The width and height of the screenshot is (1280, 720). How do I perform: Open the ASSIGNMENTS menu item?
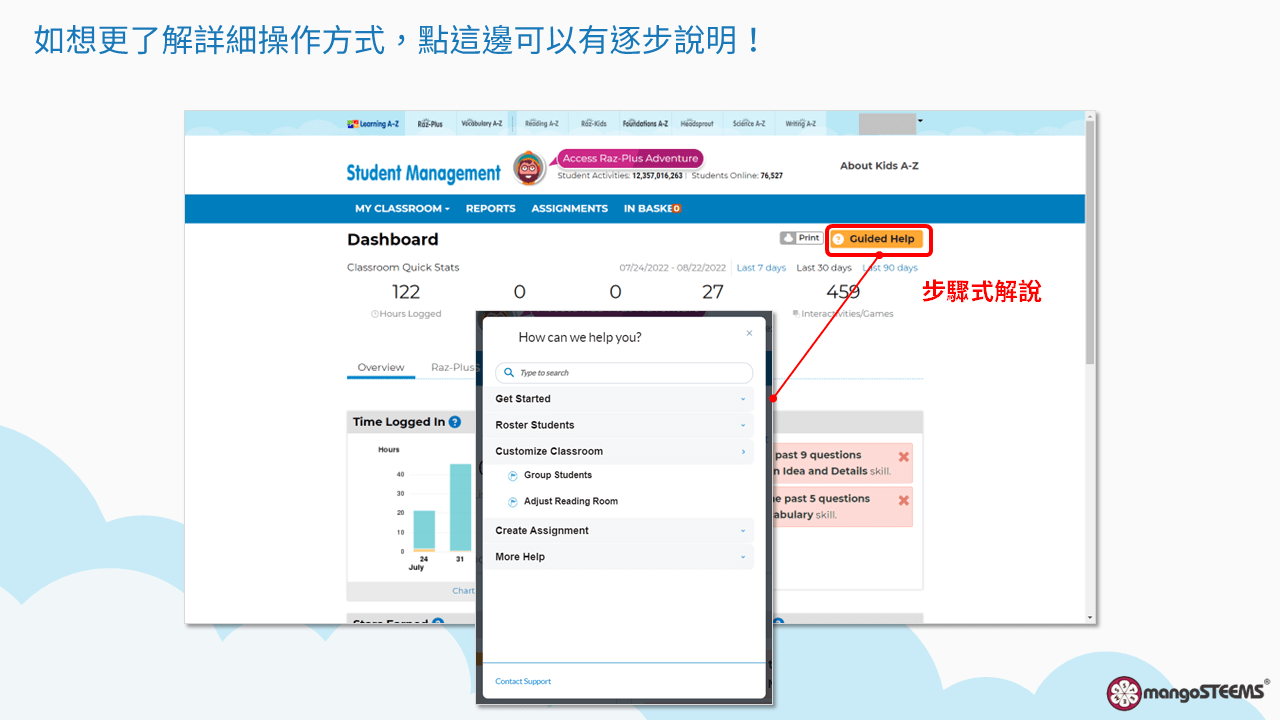570,208
